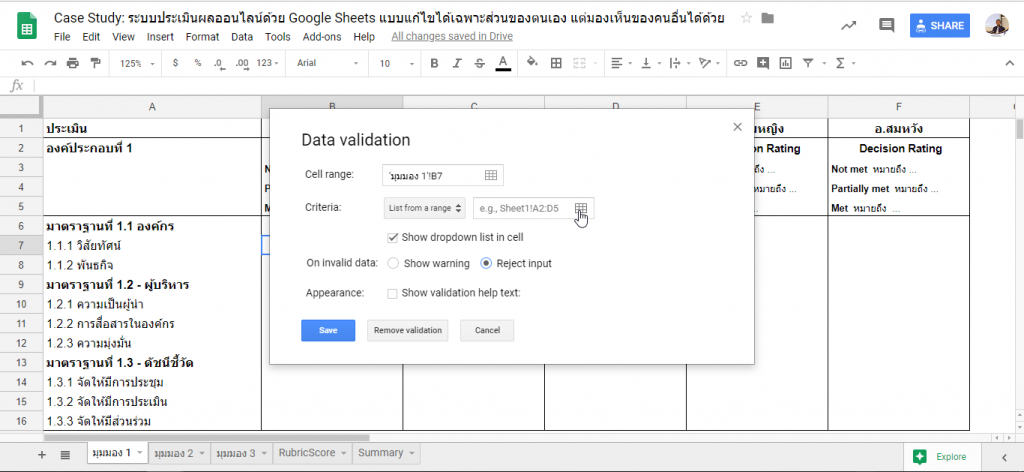The height and width of the screenshot is (472, 1024).
Task: Open the 'List from a range' criteria dropdown
Action: pos(425,208)
